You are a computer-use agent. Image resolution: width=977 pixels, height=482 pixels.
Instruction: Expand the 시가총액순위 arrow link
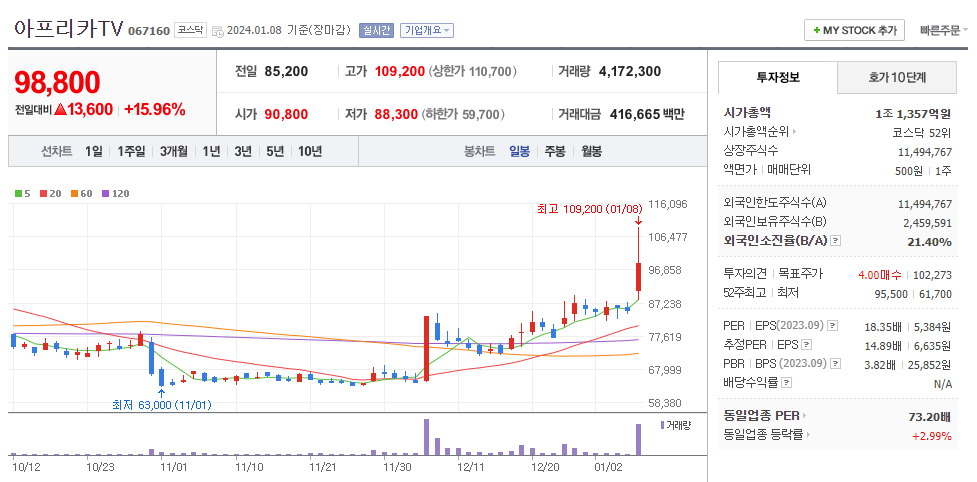[760, 131]
